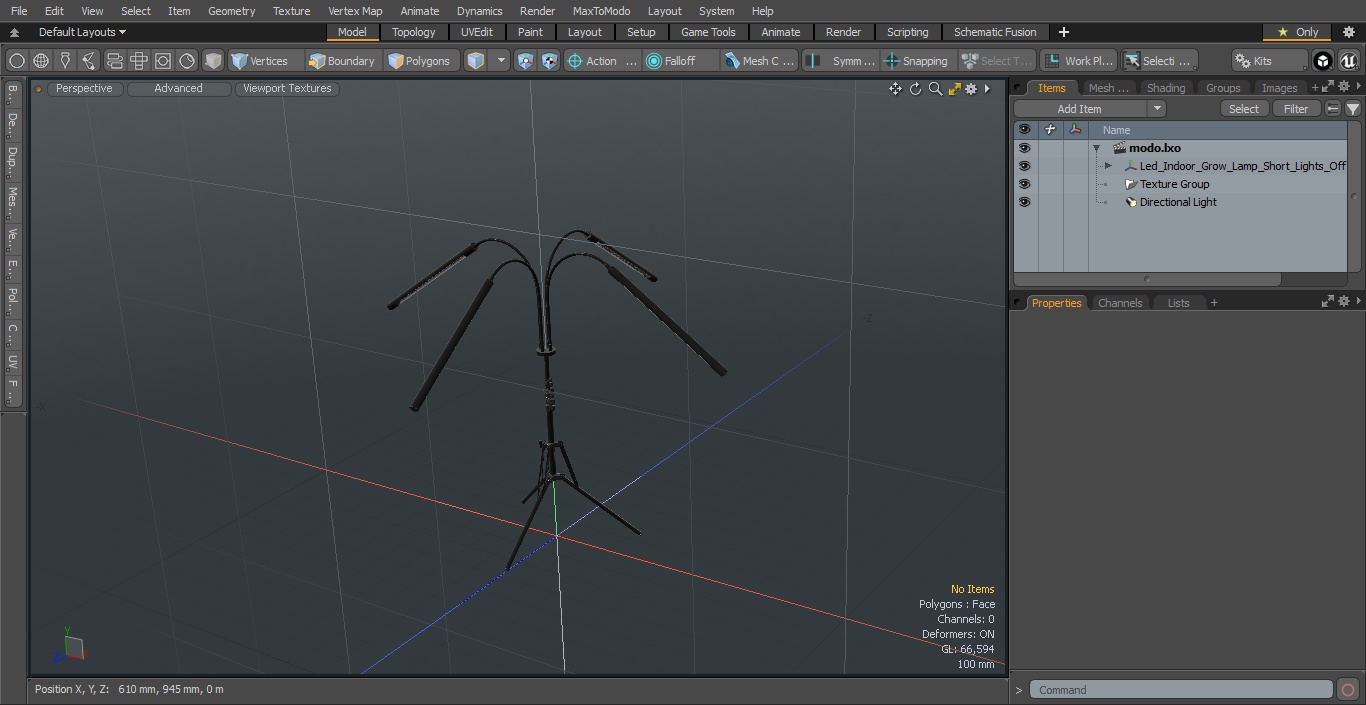Click the capsule loop tool icon

pos(114,61)
